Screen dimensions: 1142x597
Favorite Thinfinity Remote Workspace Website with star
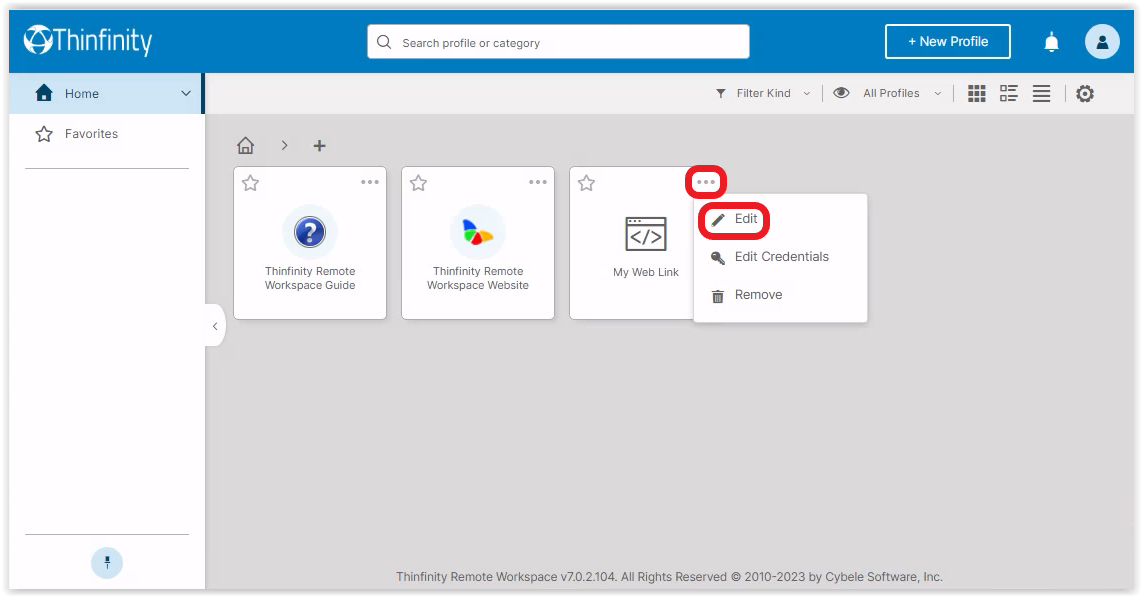coord(419,183)
